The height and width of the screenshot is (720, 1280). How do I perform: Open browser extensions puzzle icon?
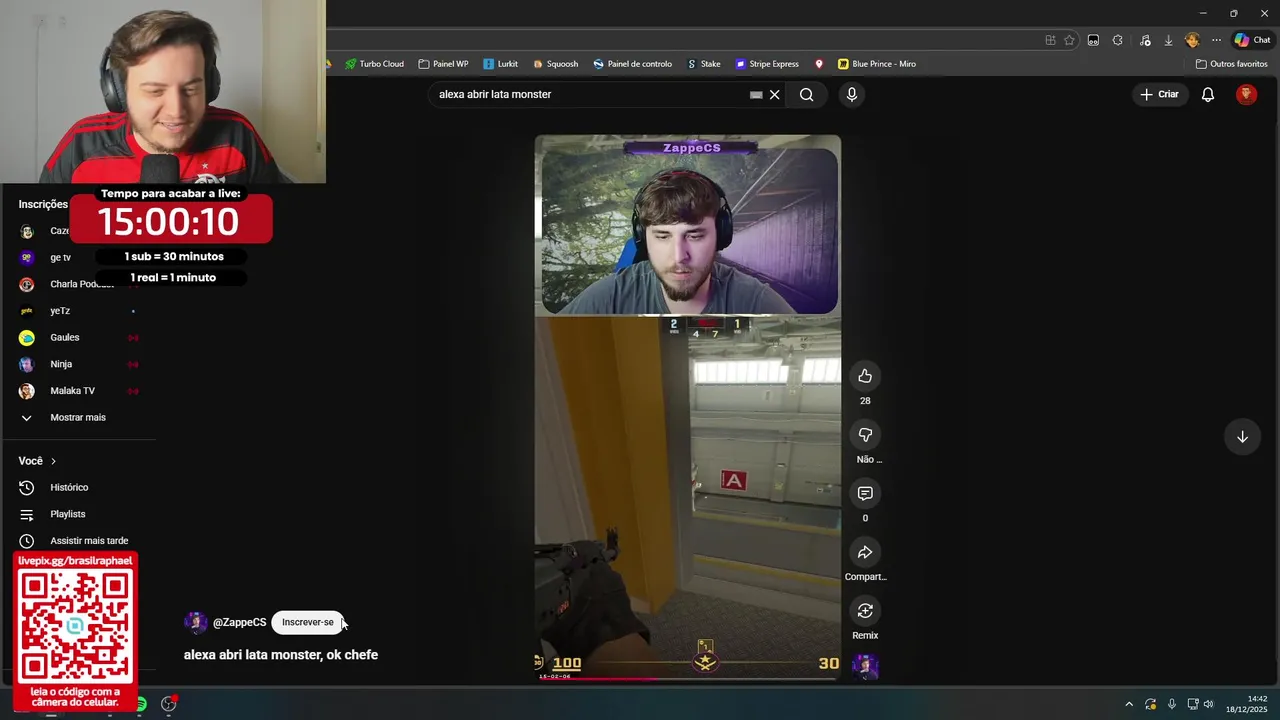pos(1118,40)
